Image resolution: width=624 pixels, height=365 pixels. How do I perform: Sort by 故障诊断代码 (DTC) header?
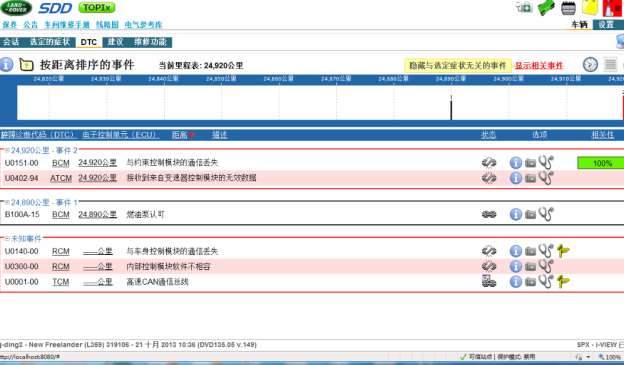click(x=38, y=135)
